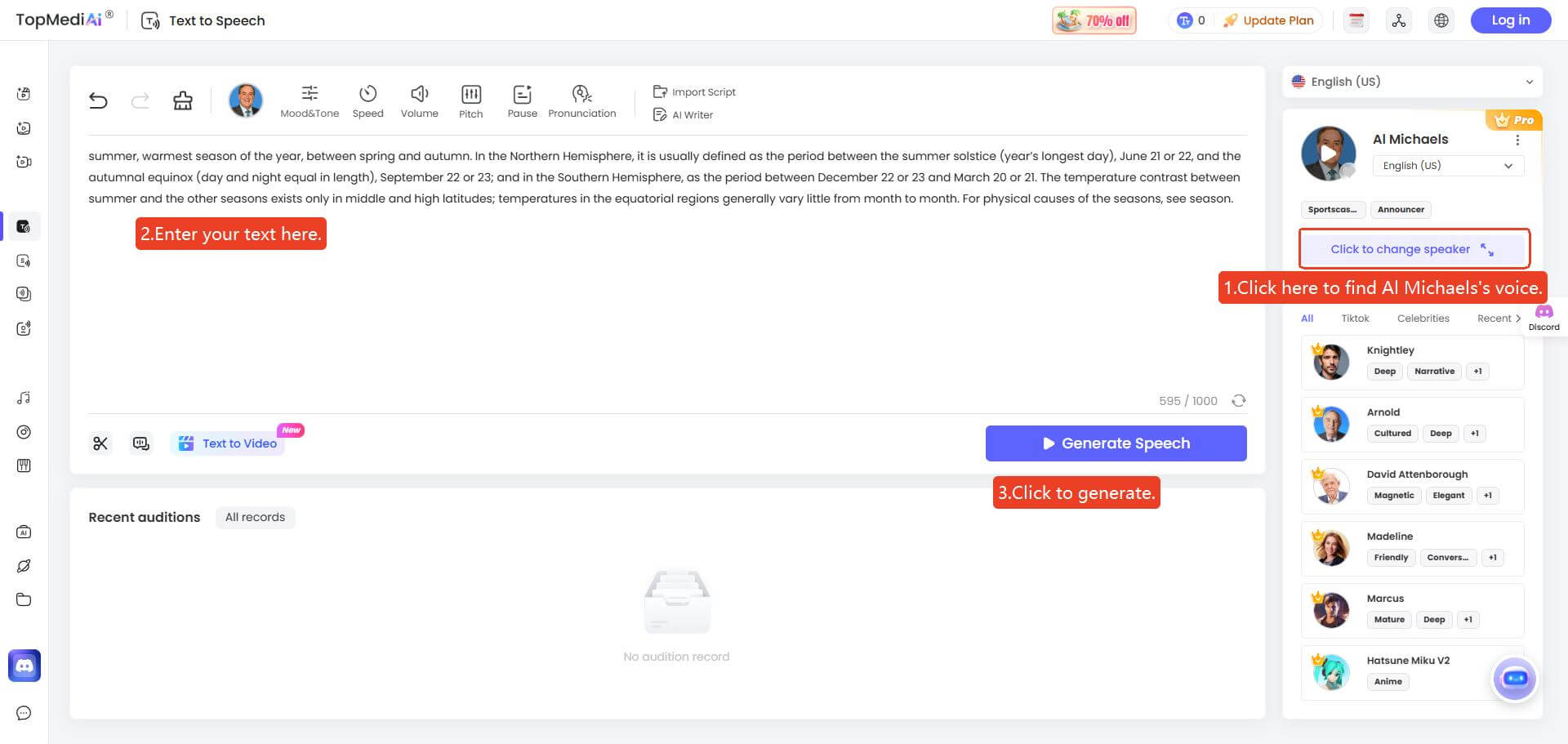Image resolution: width=1568 pixels, height=744 pixels.
Task: Select the Recent voices tab
Action: point(1494,319)
